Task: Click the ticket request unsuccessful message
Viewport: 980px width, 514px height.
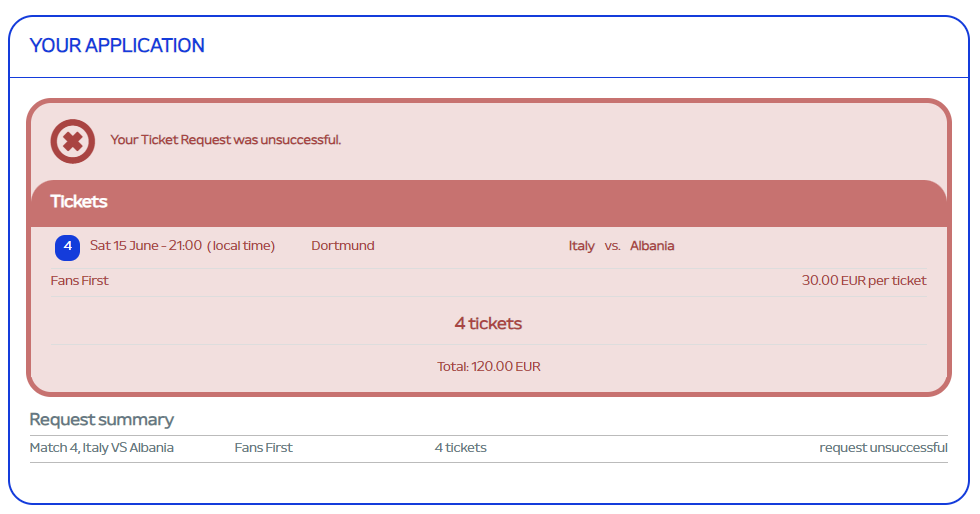Action: point(226,140)
